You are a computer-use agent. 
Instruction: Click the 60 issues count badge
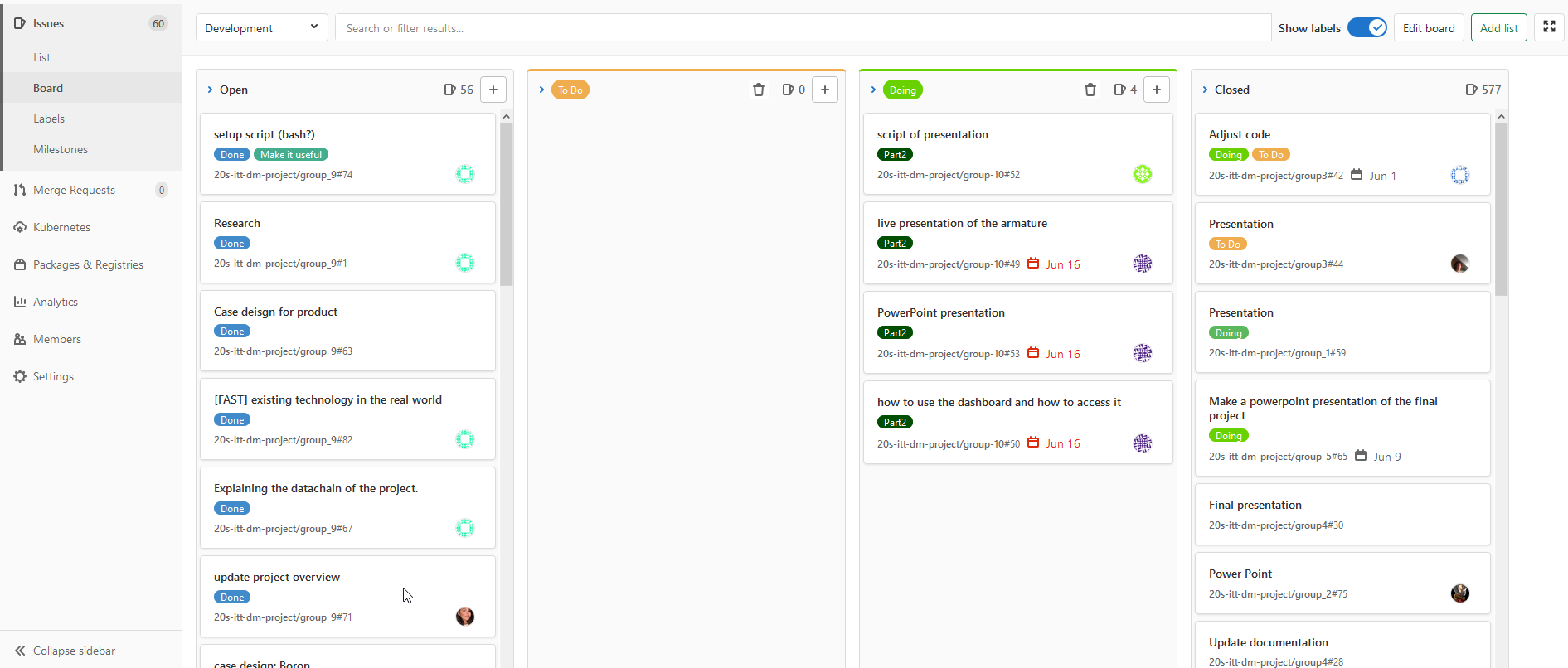[158, 23]
